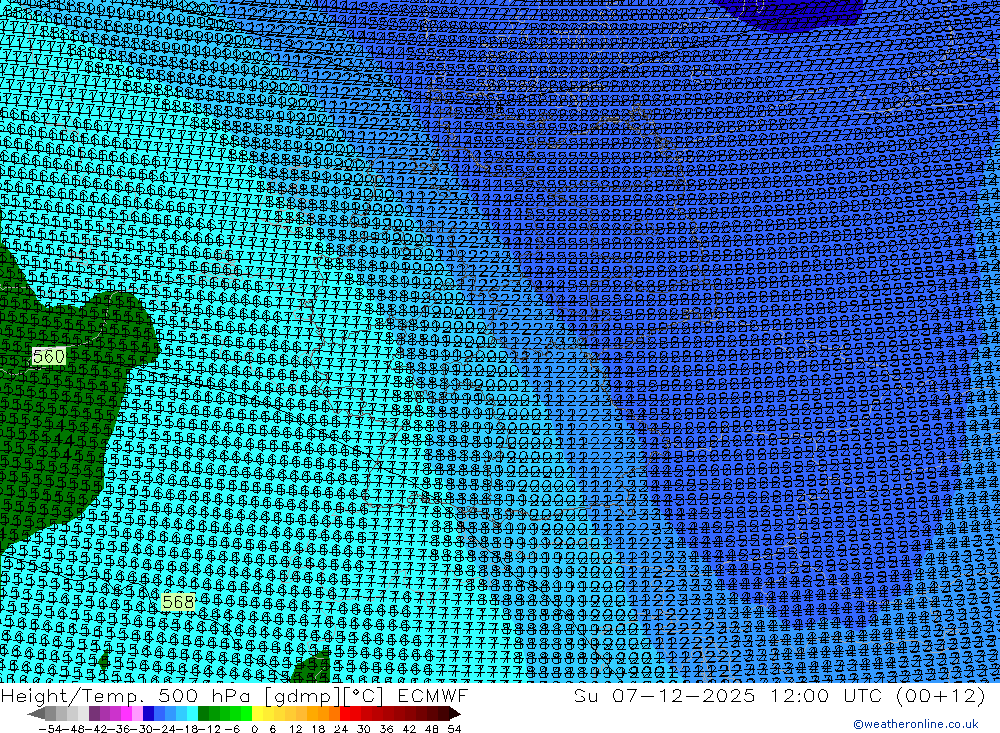Click the 560 contour label

click(48, 357)
